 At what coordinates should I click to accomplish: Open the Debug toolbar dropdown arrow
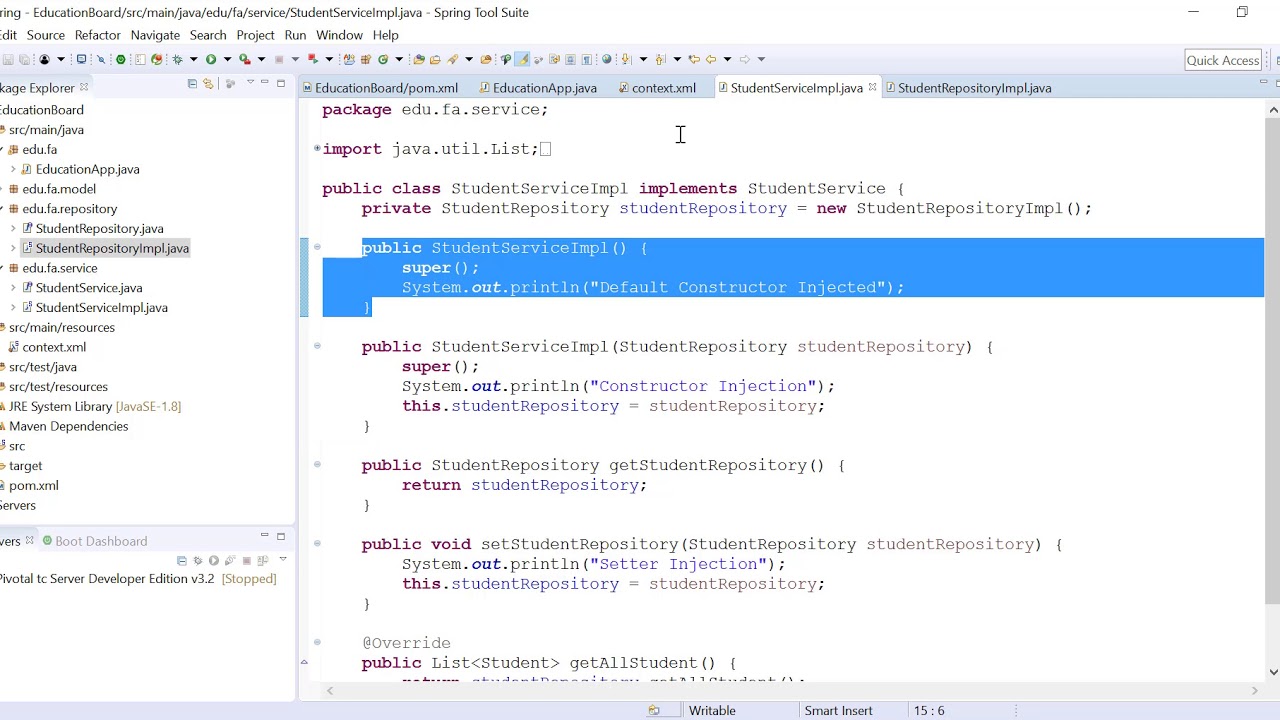[x=194, y=59]
